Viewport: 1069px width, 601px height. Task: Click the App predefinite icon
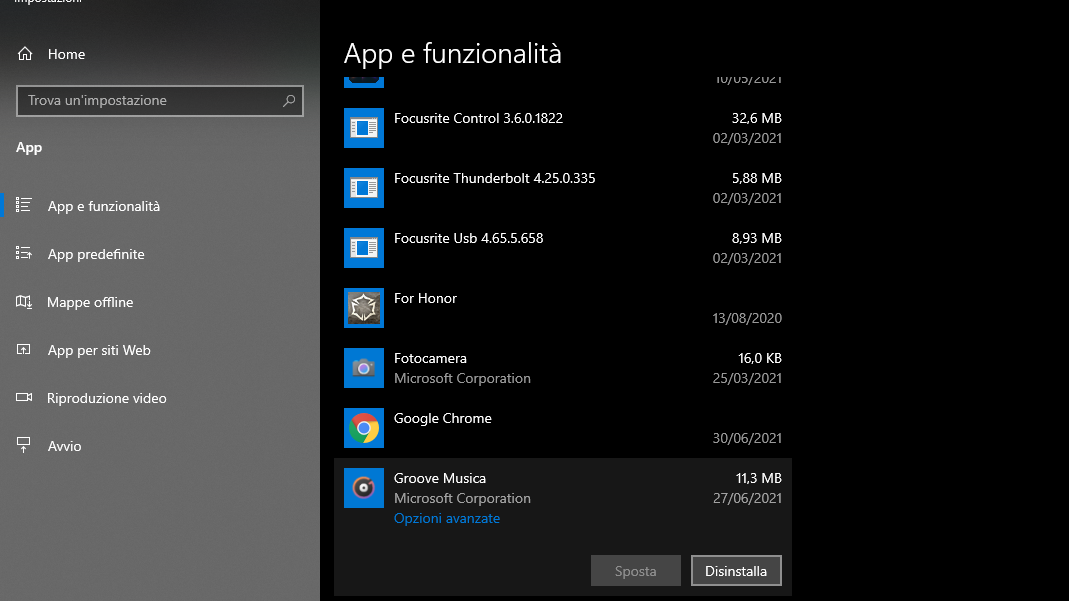(24, 253)
